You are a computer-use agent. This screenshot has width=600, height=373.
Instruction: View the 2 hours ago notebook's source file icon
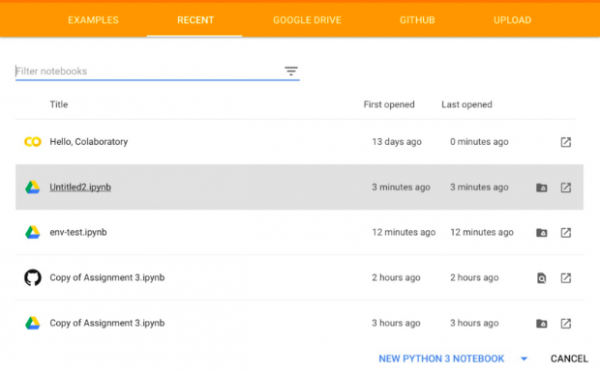point(541,278)
